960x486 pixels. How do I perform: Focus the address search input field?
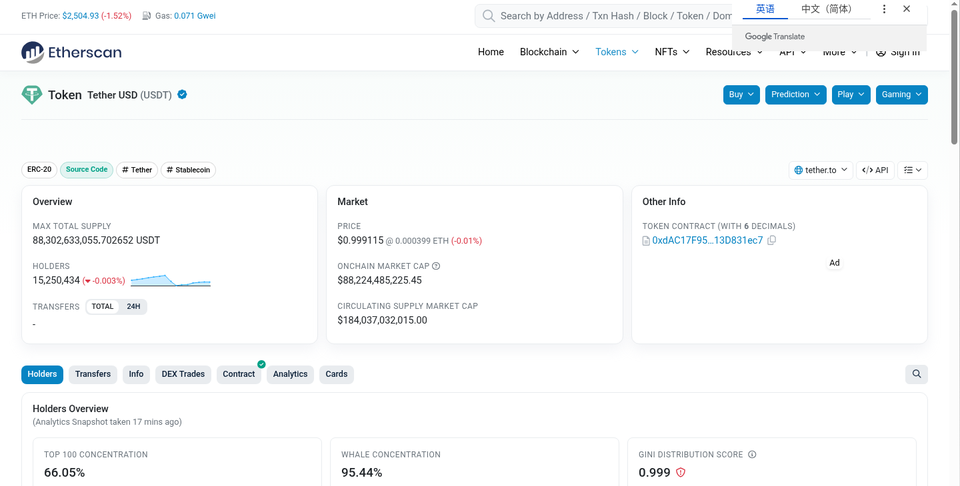(x=615, y=16)
